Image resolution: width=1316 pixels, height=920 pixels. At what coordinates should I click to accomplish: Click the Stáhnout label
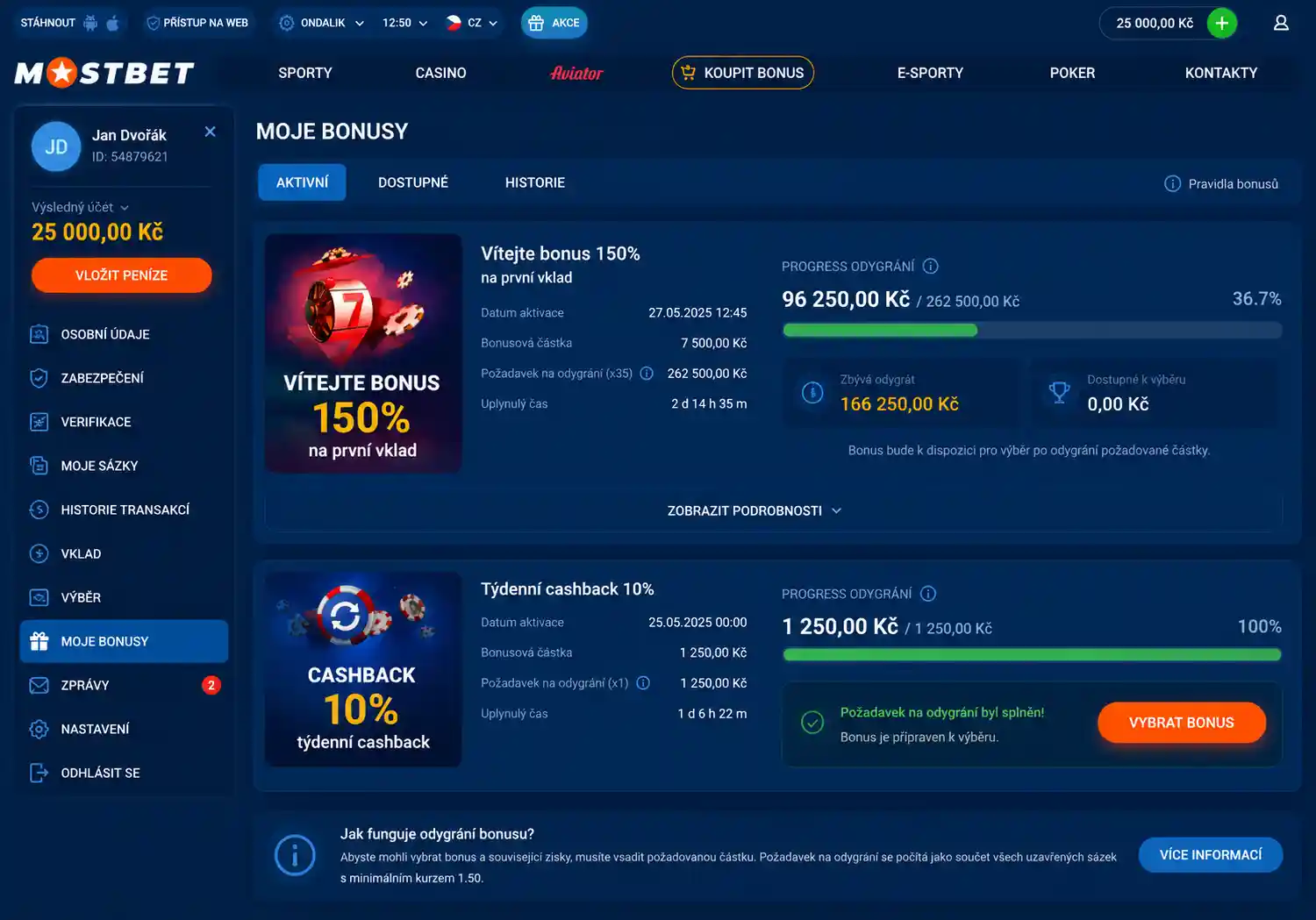[47, 23]
